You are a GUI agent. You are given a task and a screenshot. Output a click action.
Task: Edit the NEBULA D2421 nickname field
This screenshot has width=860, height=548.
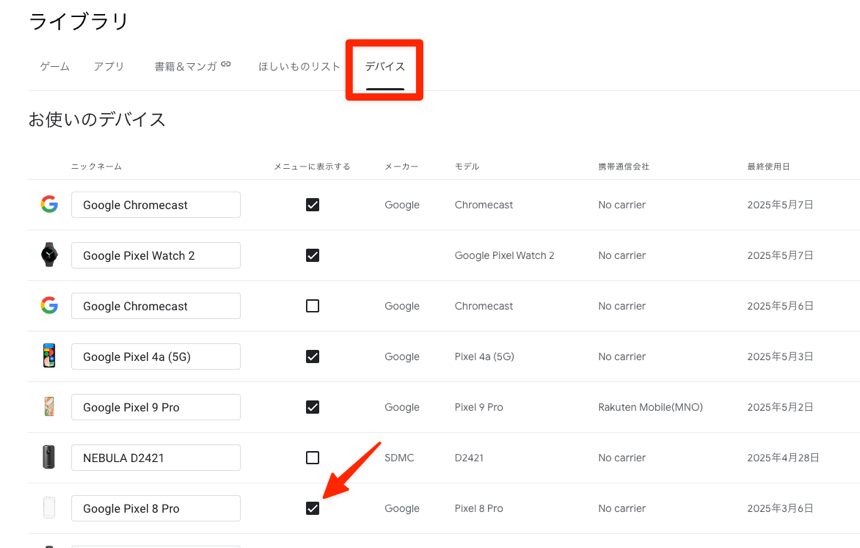[156, 457]
